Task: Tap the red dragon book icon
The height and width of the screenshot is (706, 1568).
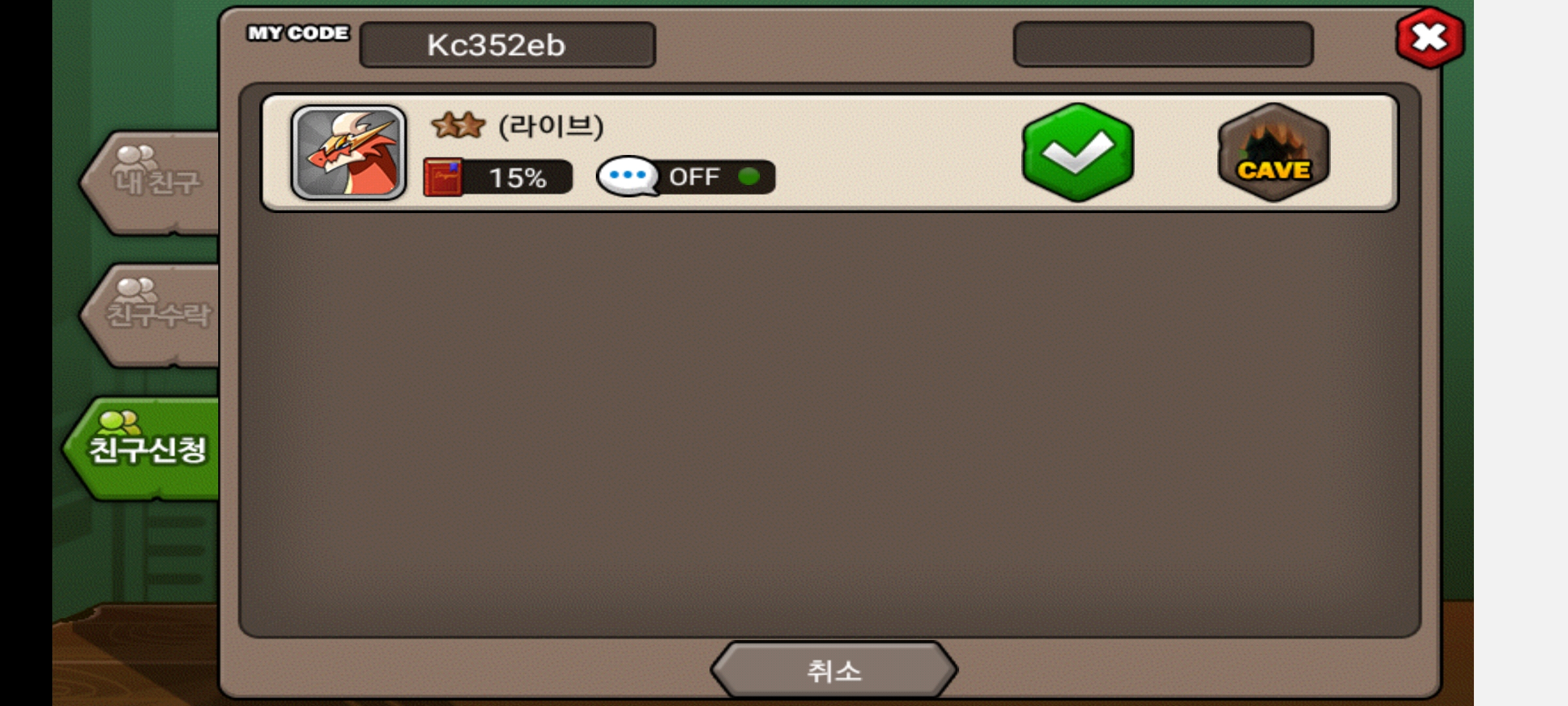Action: (443, 176)
